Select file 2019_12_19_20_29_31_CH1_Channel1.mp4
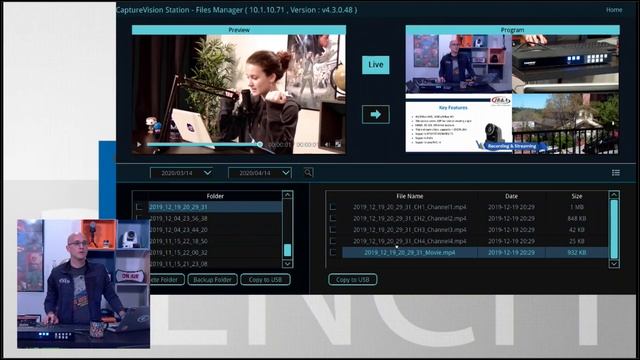This screenshot has width=640, height=360. pos(409,207)
